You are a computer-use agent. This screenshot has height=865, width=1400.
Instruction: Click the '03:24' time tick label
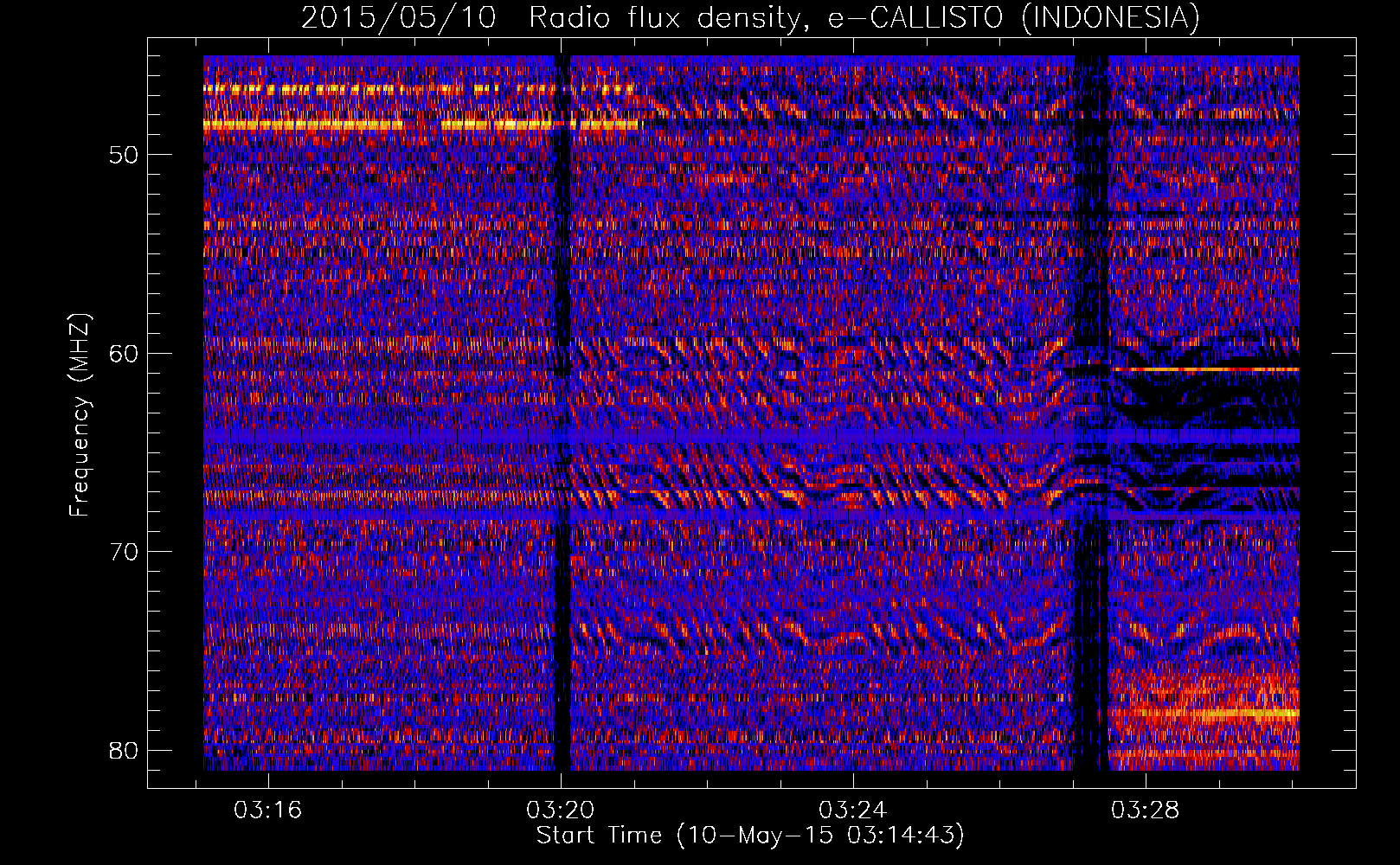[853, 811]
